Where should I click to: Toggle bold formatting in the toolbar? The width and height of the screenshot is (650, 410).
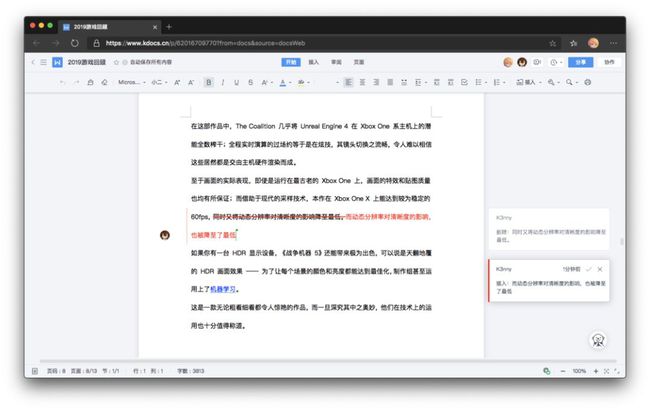[209, 82]
